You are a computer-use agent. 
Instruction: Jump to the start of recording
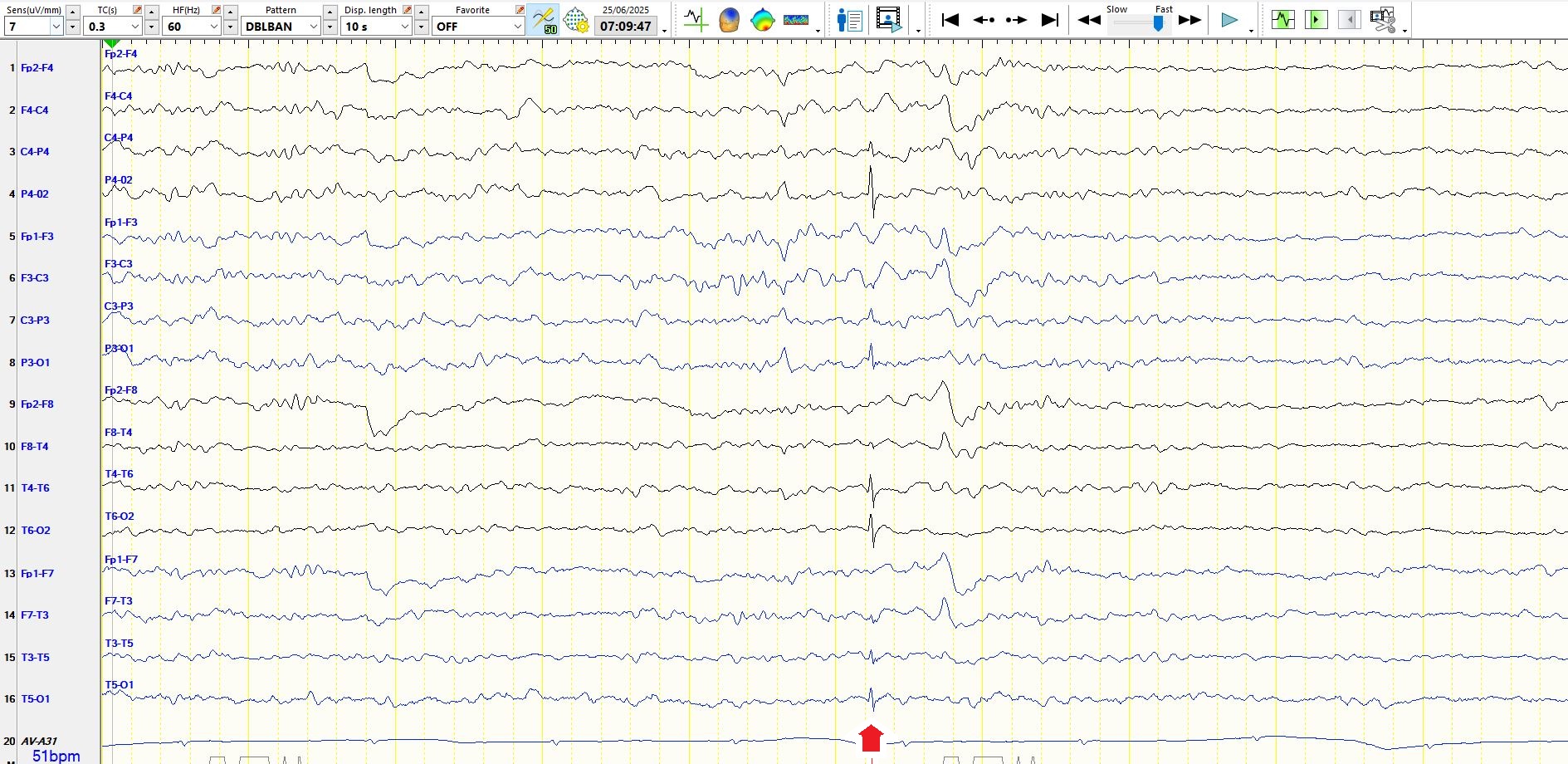click(x=950, y=19)
